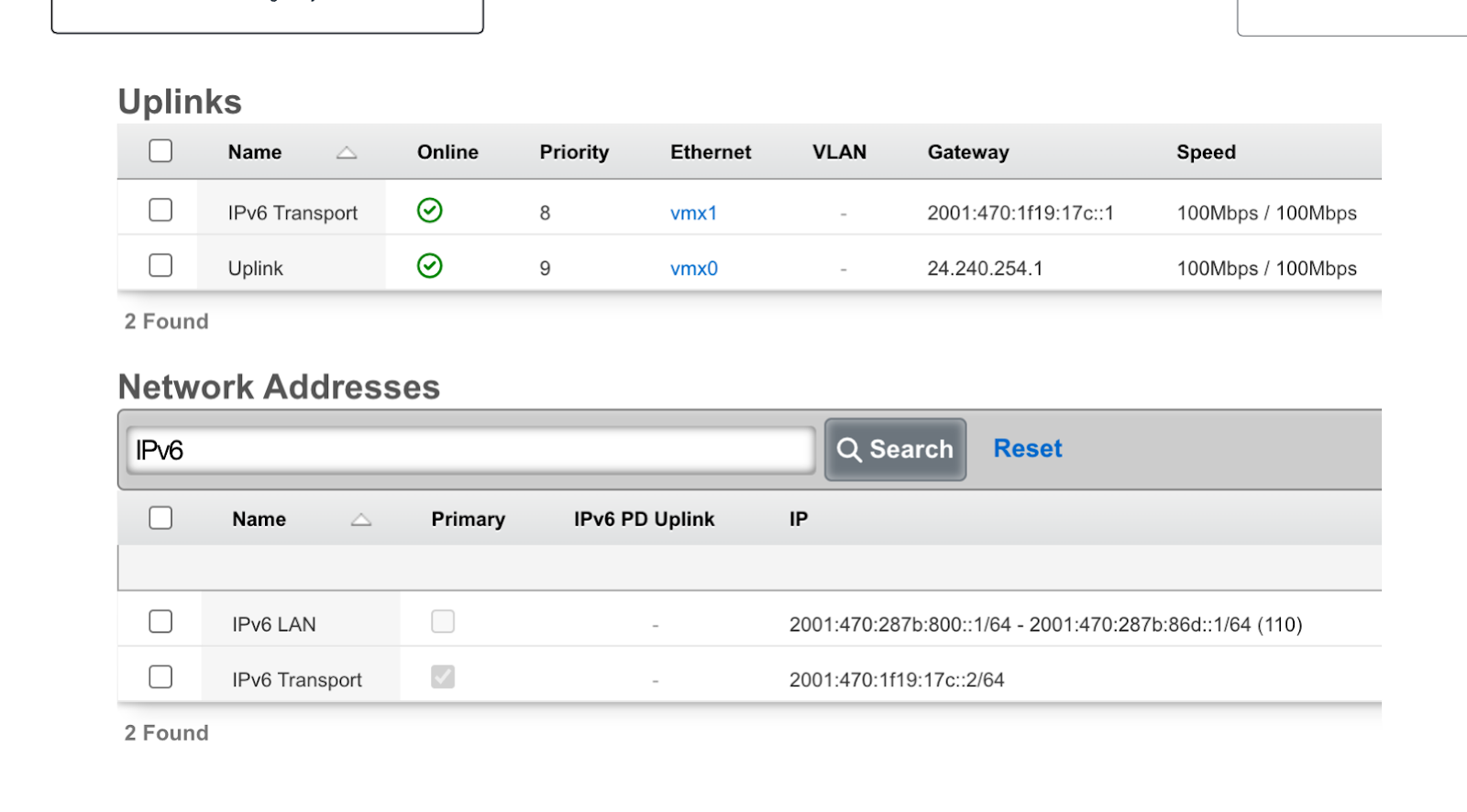Toggle select-all checkbox in Network Addresses table
This screenshot has width=1467, height=812.
[x=160, y=518]
